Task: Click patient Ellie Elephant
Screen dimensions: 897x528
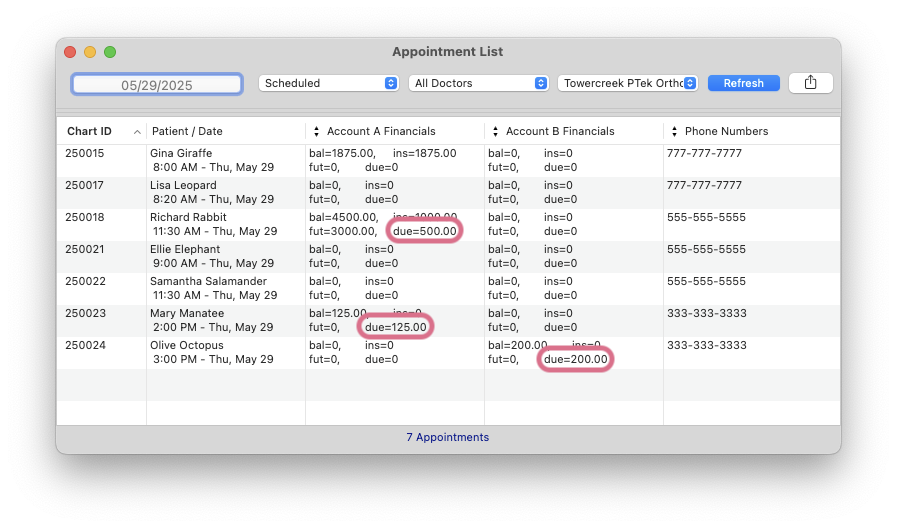Action: [185, 249]
